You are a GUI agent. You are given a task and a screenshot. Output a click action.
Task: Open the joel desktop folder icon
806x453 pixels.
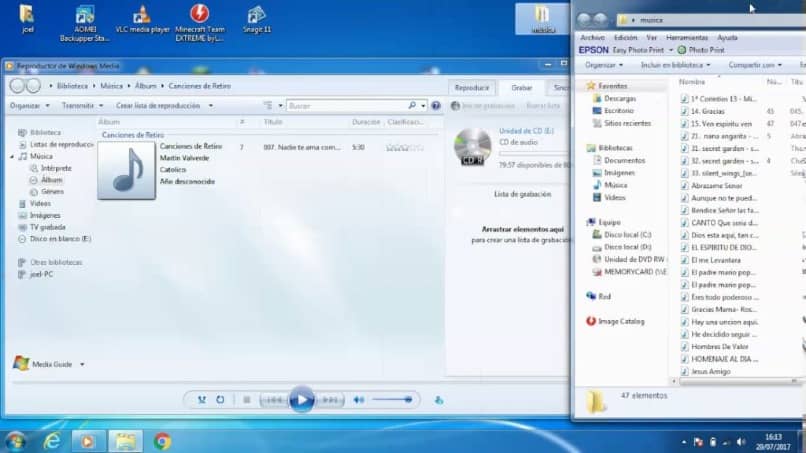28,19
